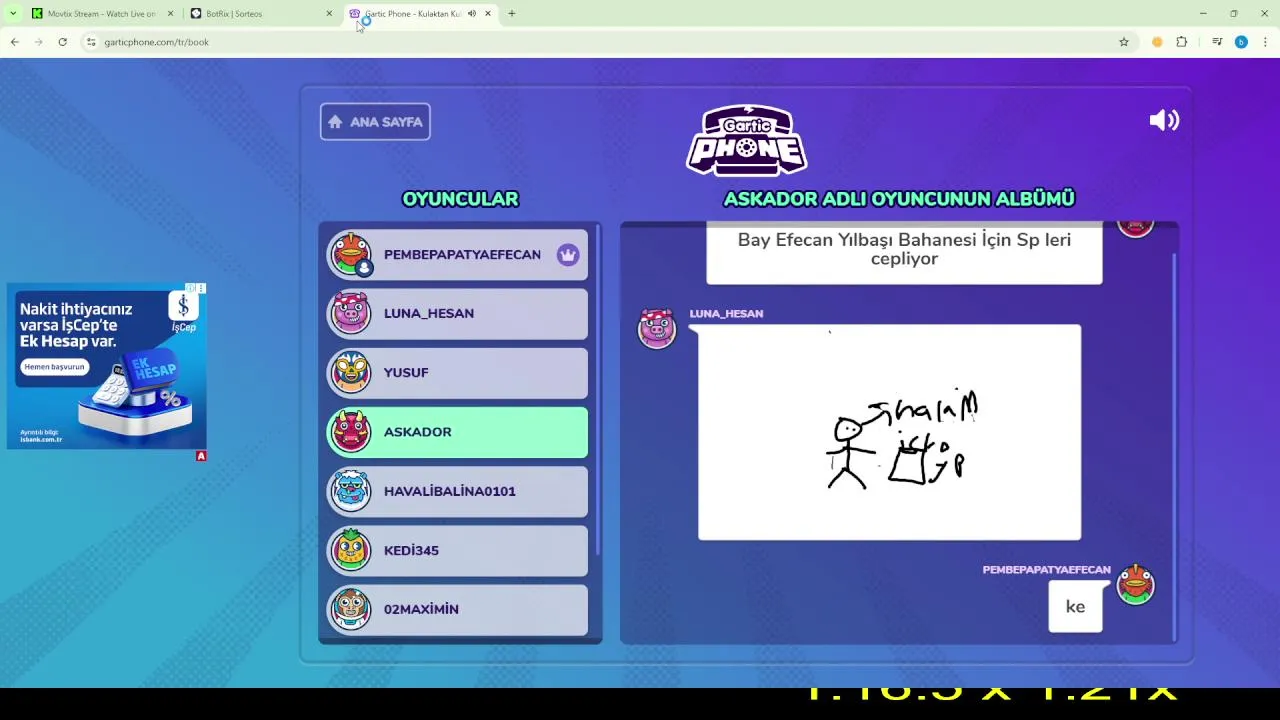The width and height of the screenshot is (1280, 720).
Task: Click the ad info icon on İşCep banner
Action: click(x=191, y=289)
